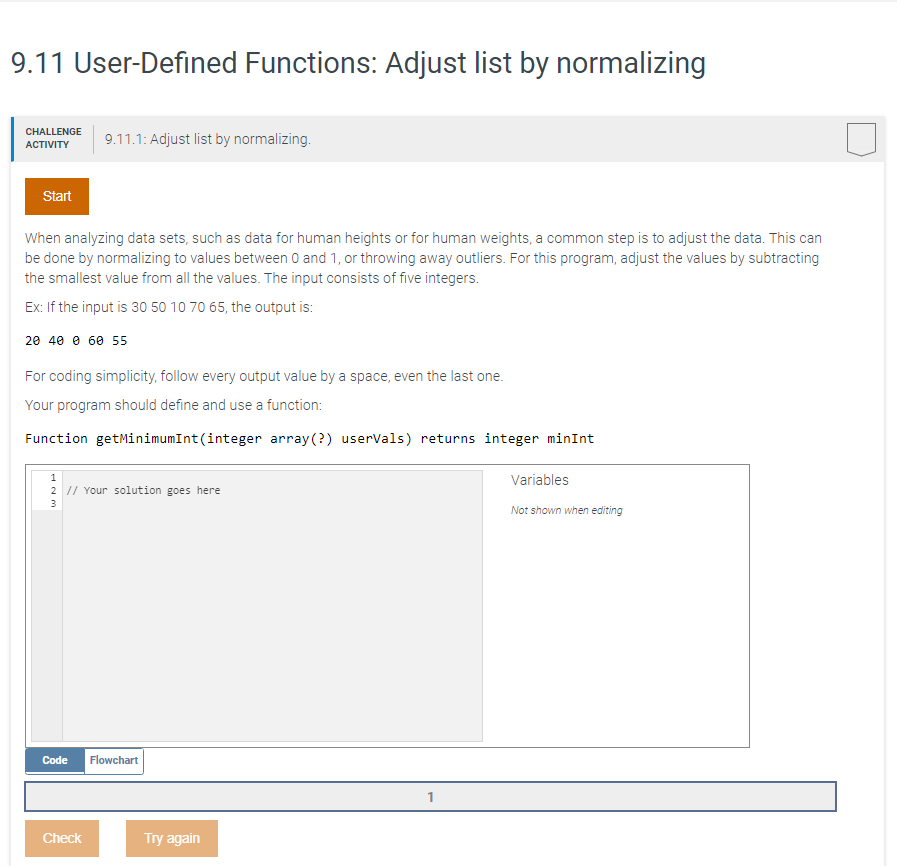Click the comment Your solution goes here
The height and width of the screenshot is (866, 897).
coord(144,490)
